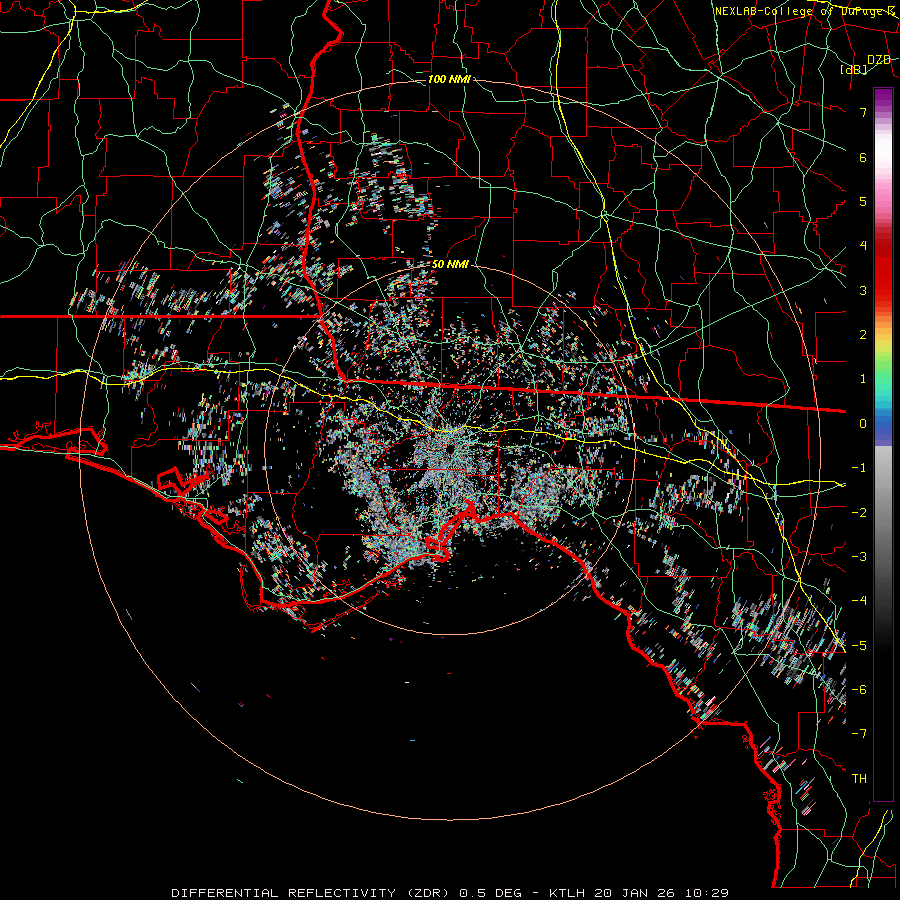Screen dimensions: 900x900
Task: Click the '[dB]' units label
Action: pyautogui.click(x=854, y=69)
